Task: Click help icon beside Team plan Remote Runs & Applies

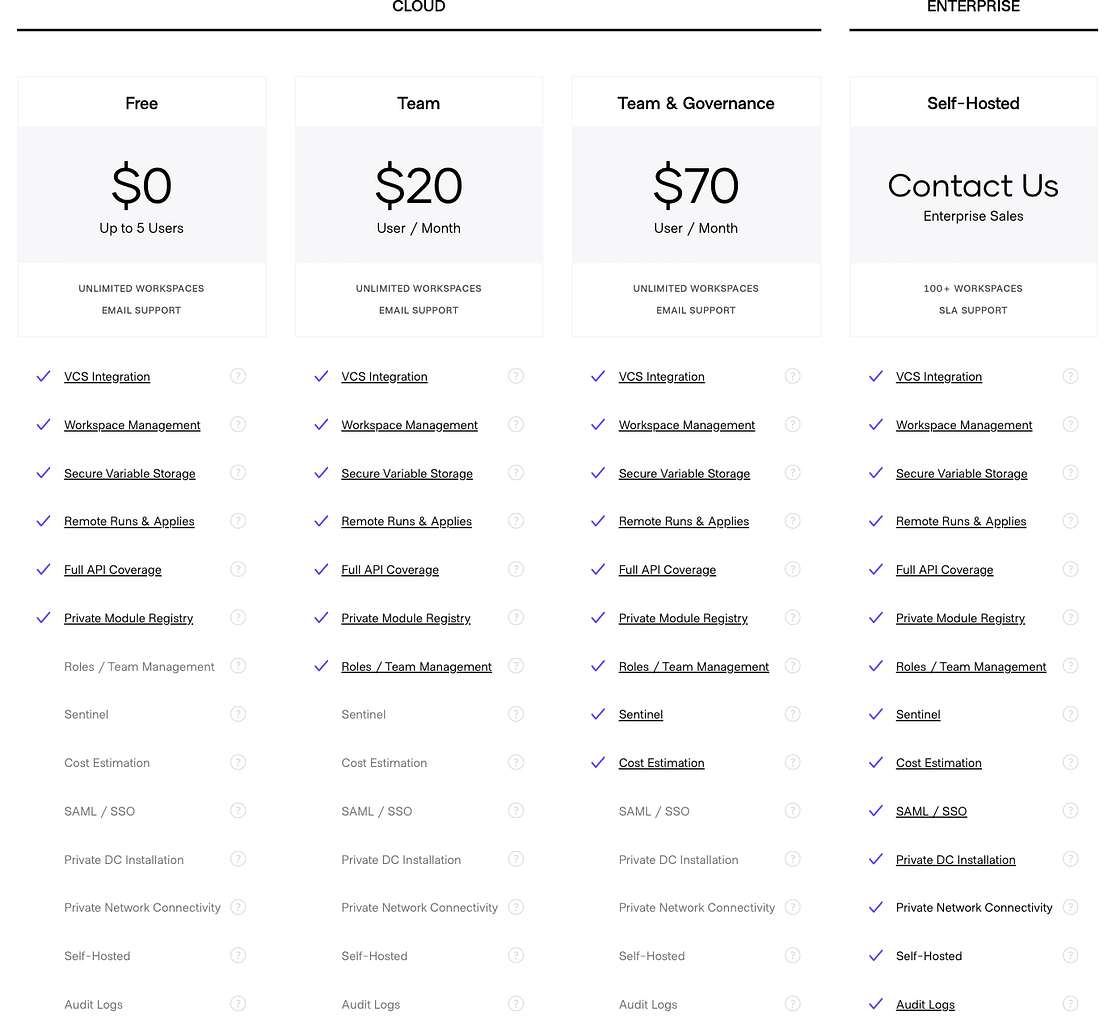Action: (516, 521)
